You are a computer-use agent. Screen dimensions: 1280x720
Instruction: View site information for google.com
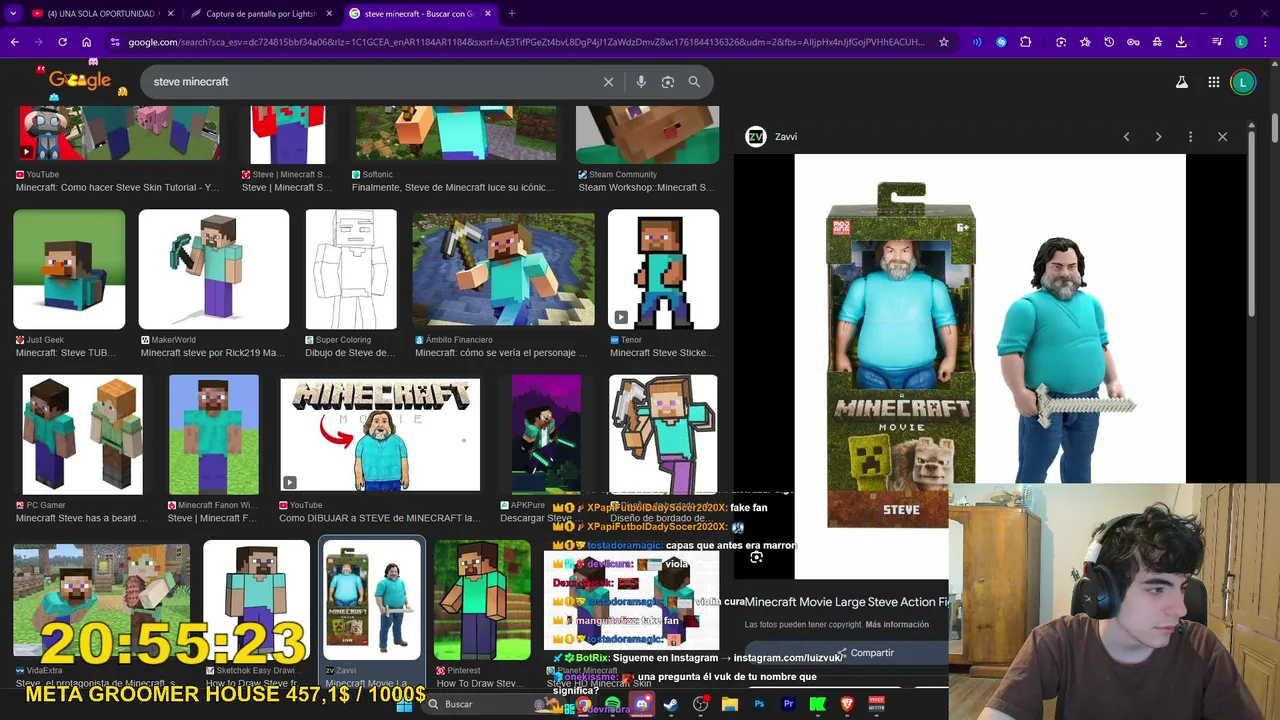pyautogui.click(x=116, y=42)
